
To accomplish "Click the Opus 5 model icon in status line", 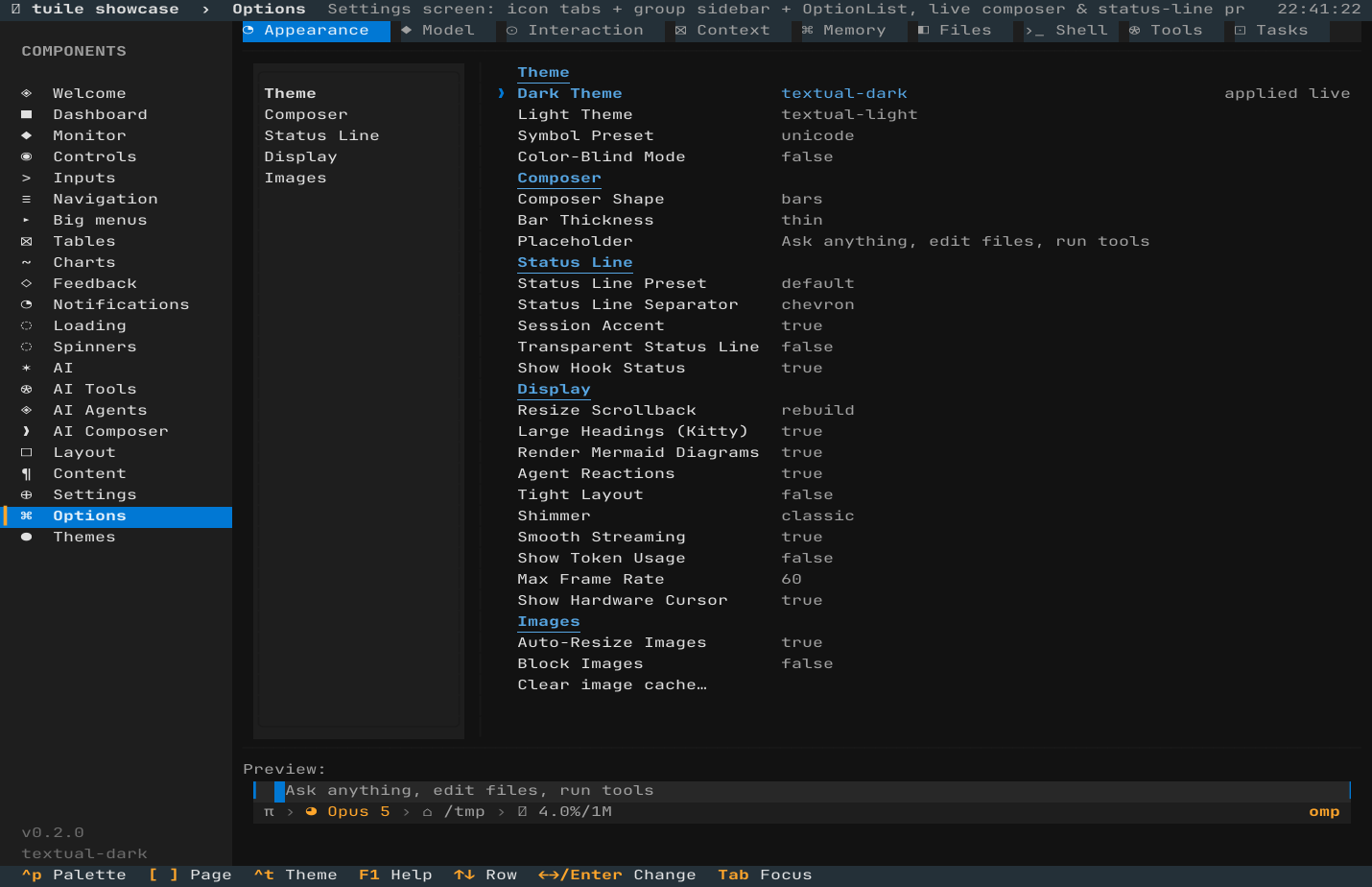I will 311,811.
